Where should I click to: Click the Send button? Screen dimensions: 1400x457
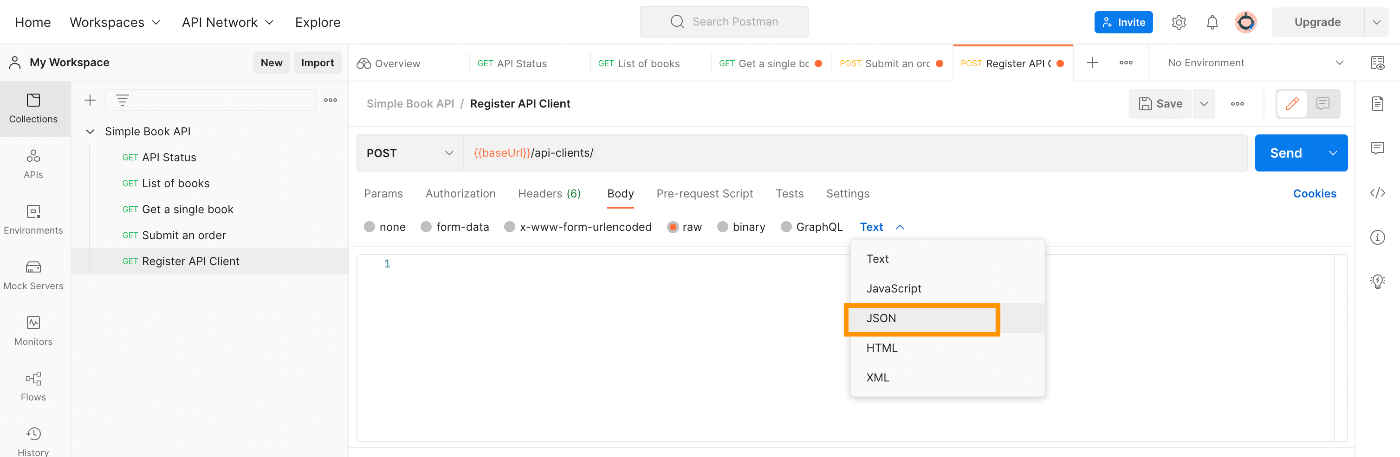point(1286,153)
